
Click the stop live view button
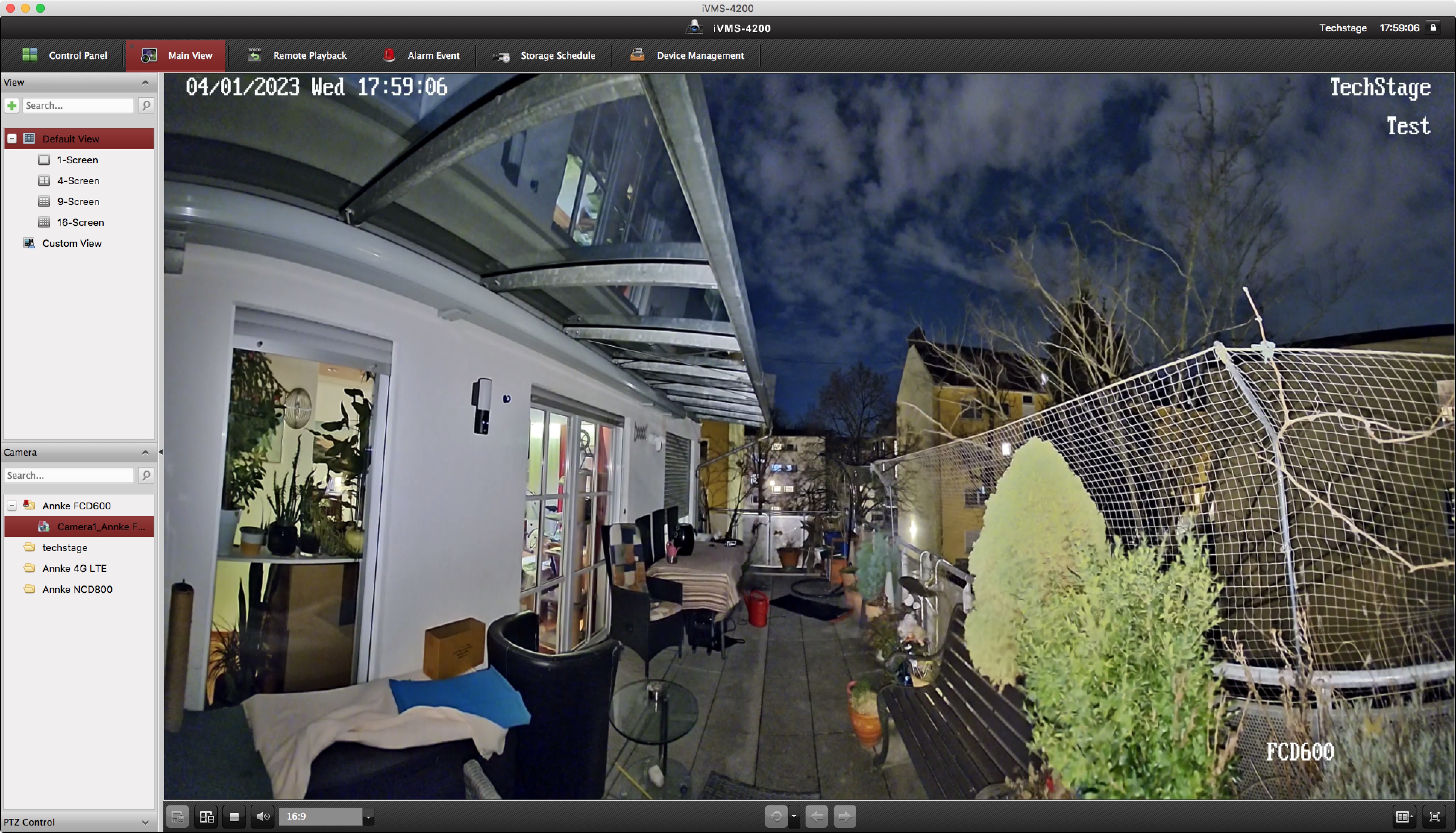pos(234,817)
